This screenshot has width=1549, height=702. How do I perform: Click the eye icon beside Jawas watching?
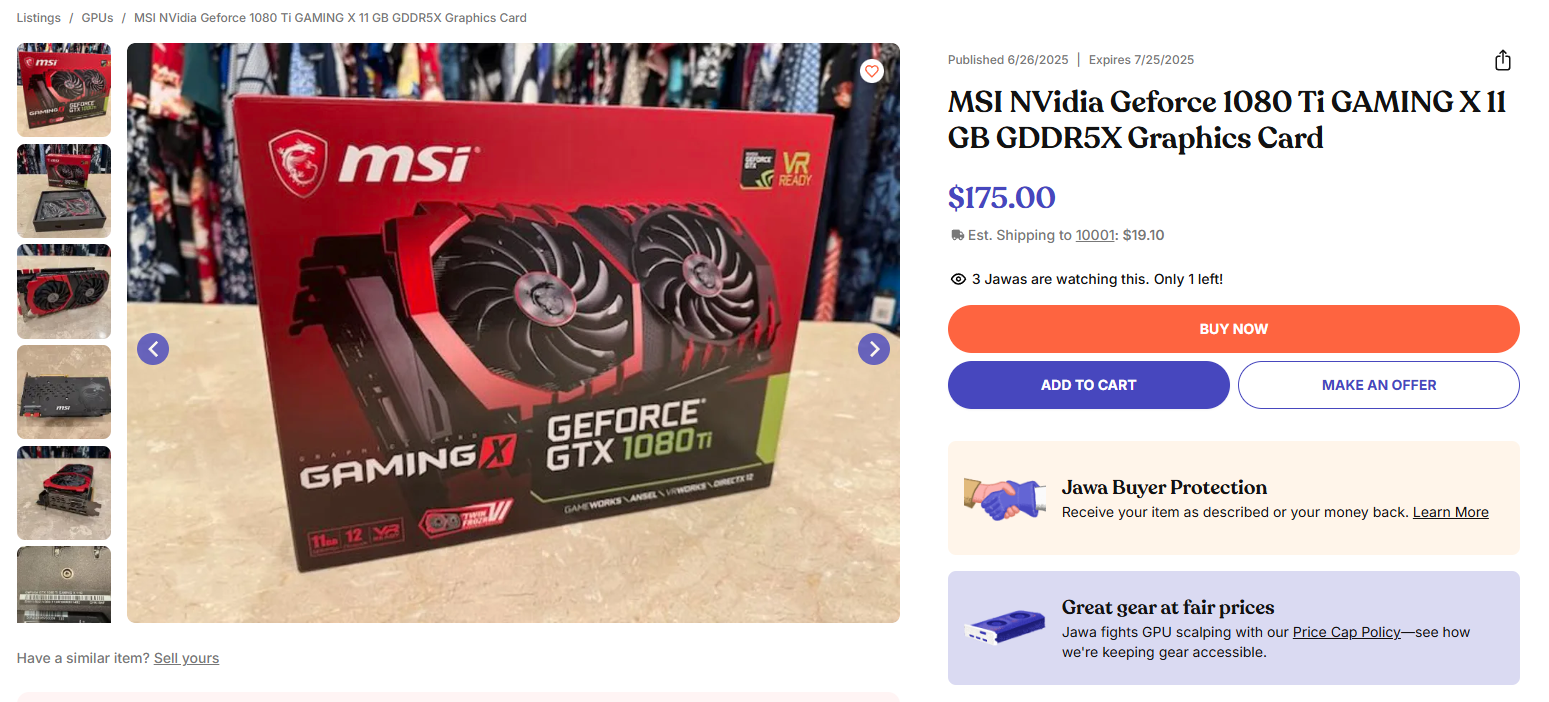point(958,279)
